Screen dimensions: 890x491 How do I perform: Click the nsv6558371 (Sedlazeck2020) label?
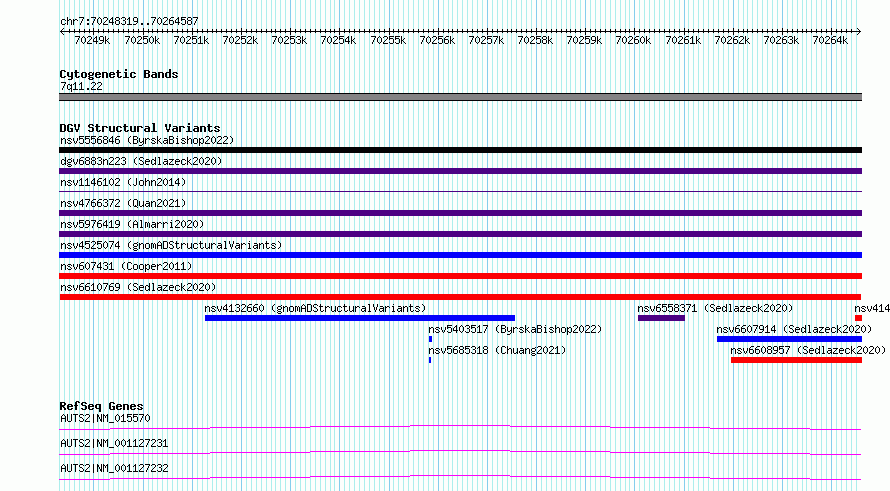pyautogui.click(x=715, y=308)
